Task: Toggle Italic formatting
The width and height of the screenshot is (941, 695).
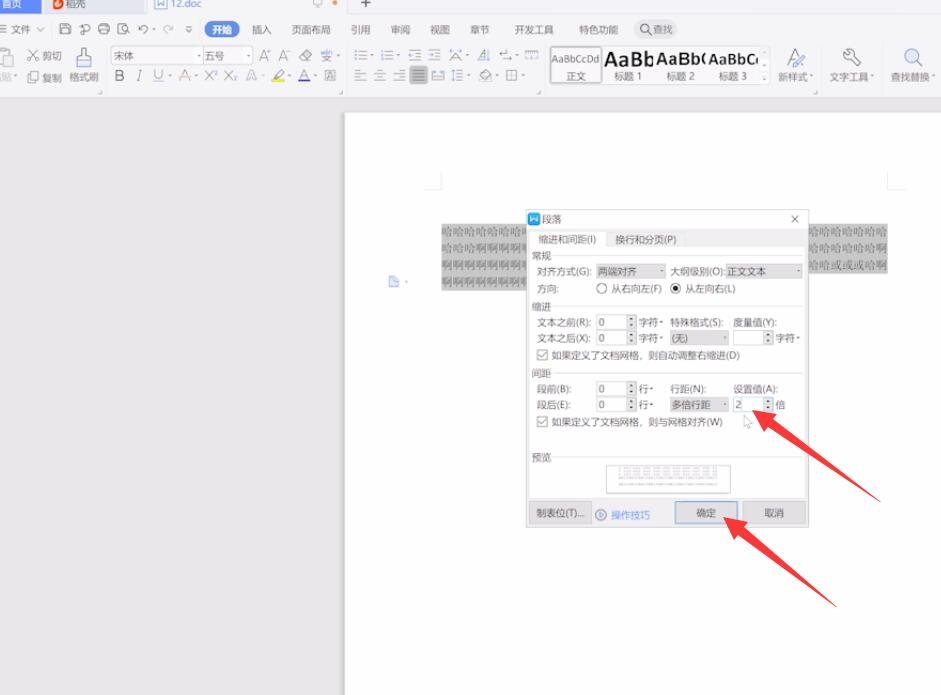Action: click(139, 76)
